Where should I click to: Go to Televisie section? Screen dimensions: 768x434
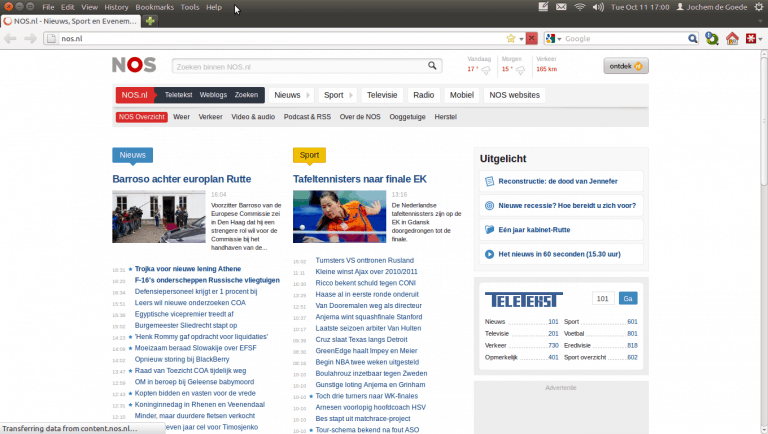tap(382, 95)
